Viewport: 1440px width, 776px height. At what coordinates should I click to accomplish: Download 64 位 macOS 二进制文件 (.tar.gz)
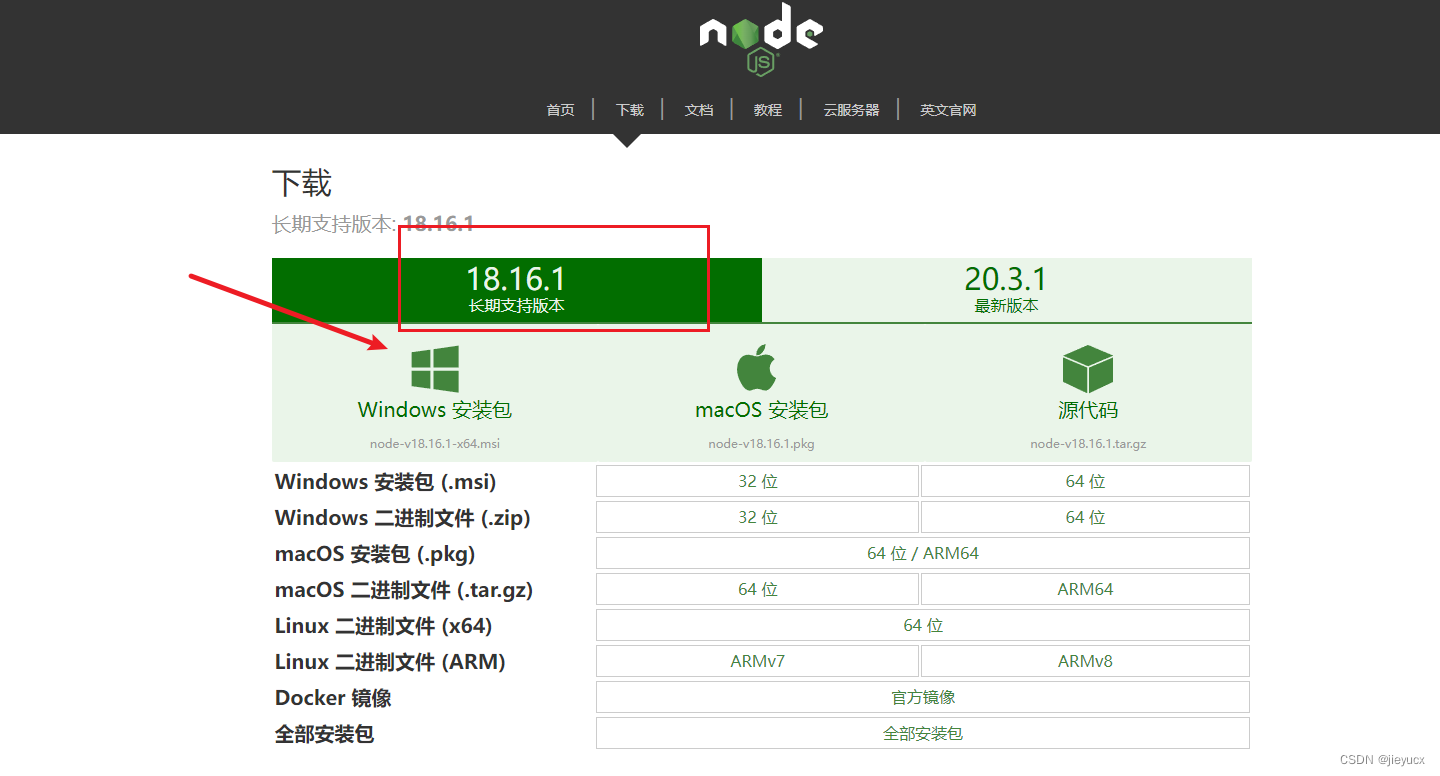click(757, 589)
